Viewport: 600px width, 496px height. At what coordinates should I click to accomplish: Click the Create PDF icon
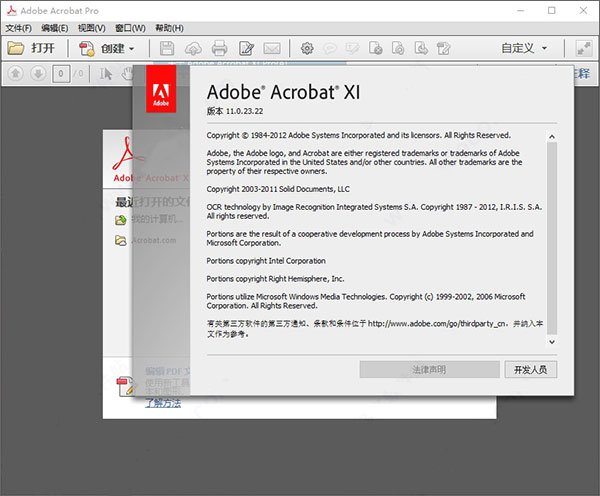(86, 49)
